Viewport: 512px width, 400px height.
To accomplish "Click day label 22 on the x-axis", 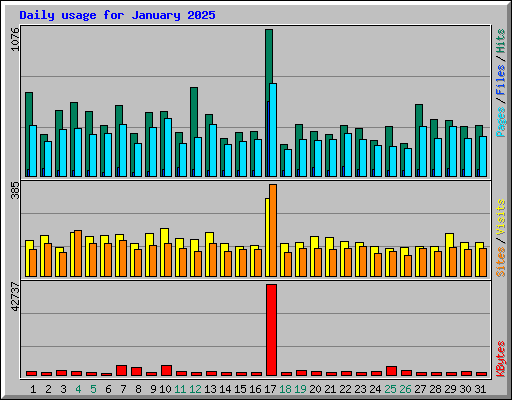I will coord(345,389).
